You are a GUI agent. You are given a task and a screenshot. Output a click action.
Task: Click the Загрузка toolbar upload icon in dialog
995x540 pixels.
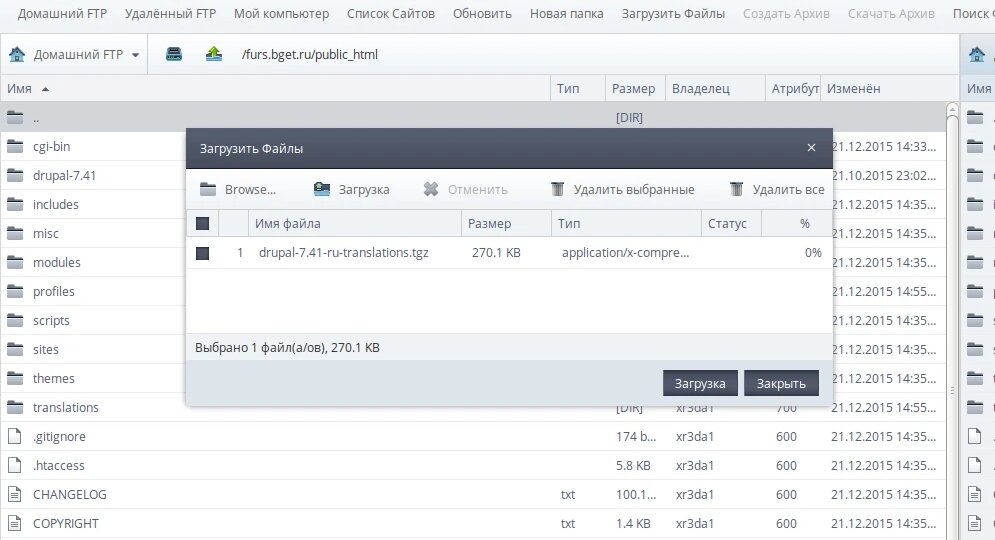pos(322,189)
